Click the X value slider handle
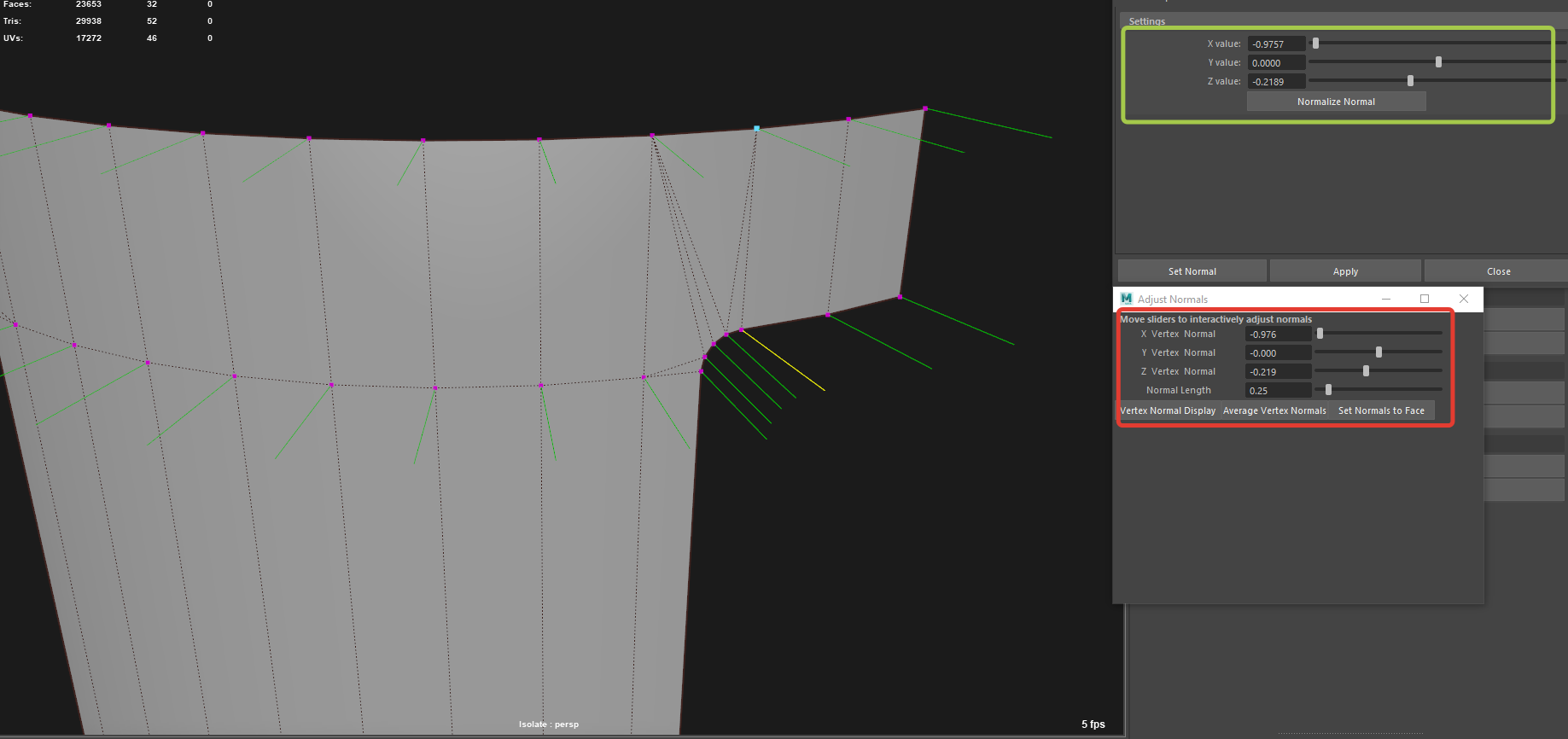 1315,43
